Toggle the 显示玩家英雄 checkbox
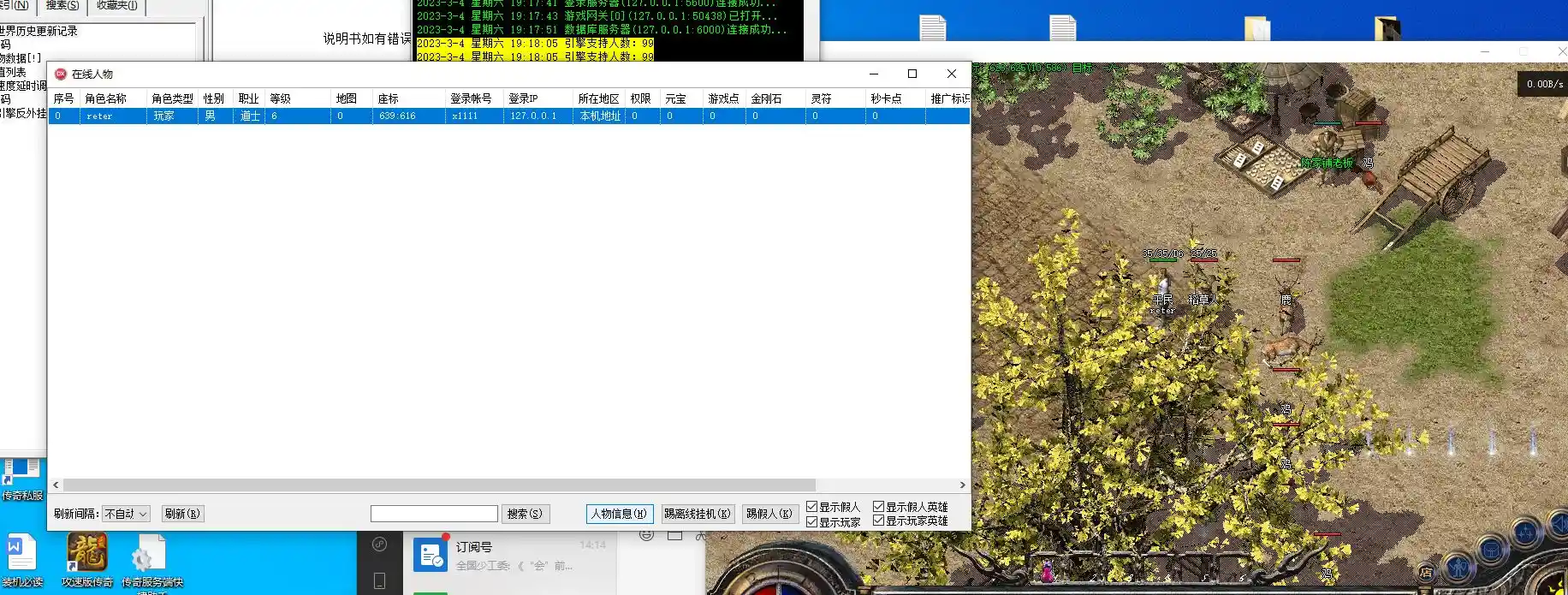This screenshot has width=1568, height=595. pos(878,520)
